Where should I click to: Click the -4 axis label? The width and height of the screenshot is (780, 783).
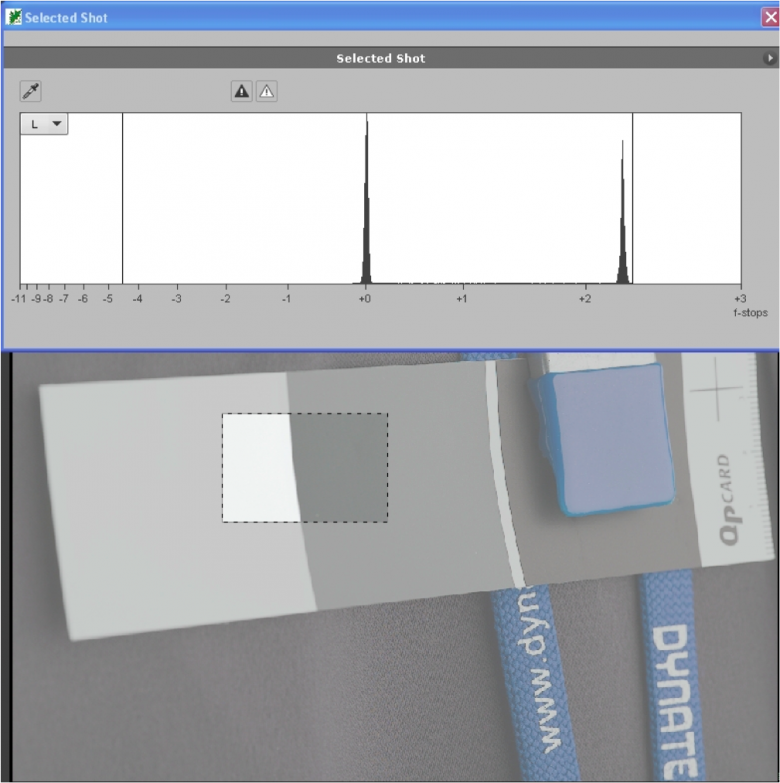point(137,299)
